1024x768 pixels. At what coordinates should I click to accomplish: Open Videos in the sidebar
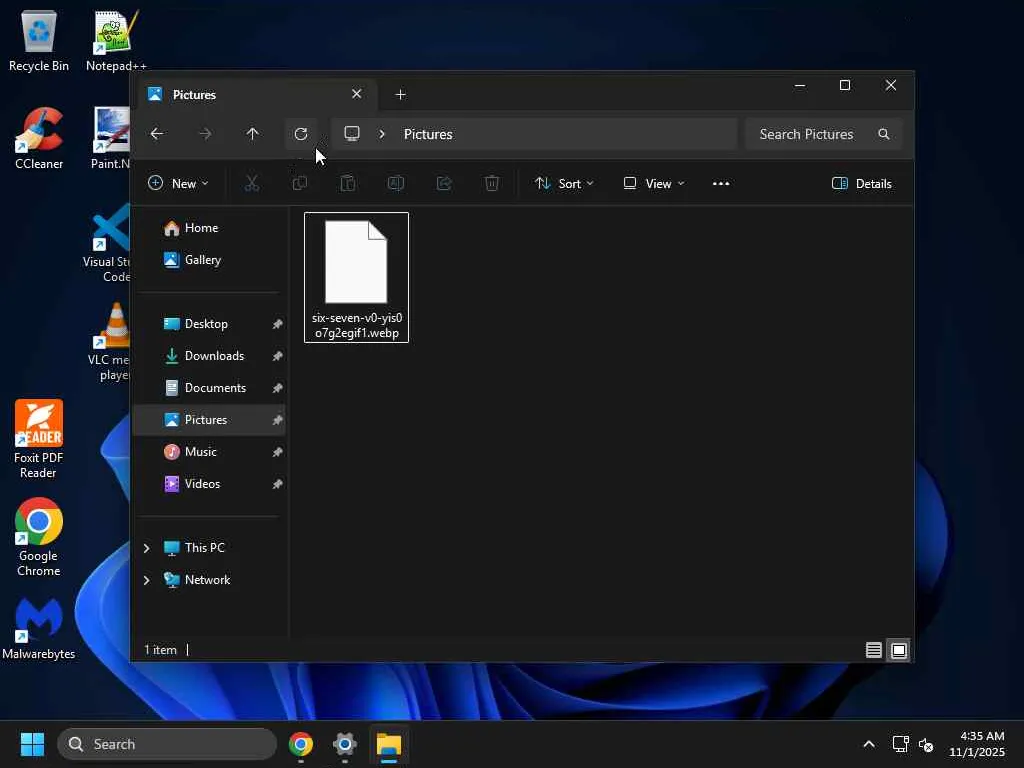tap(209, 484)
